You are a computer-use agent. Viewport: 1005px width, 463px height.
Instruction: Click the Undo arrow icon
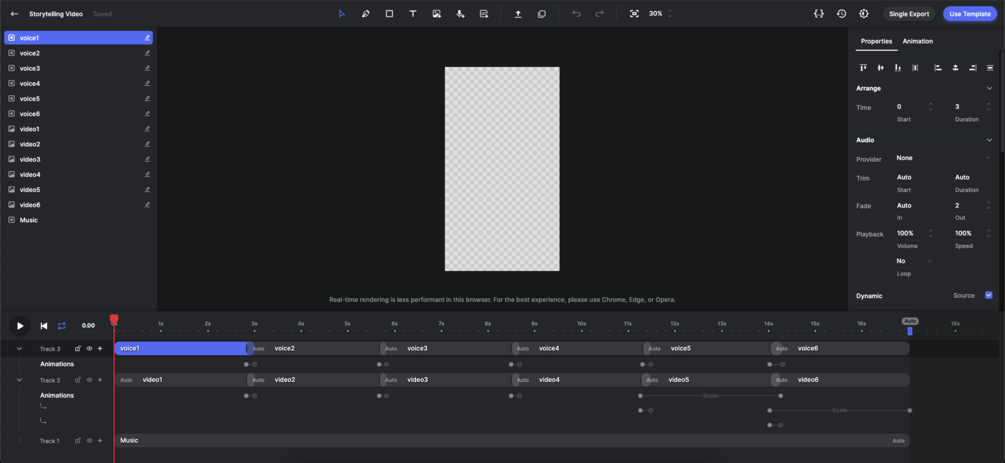576,13
